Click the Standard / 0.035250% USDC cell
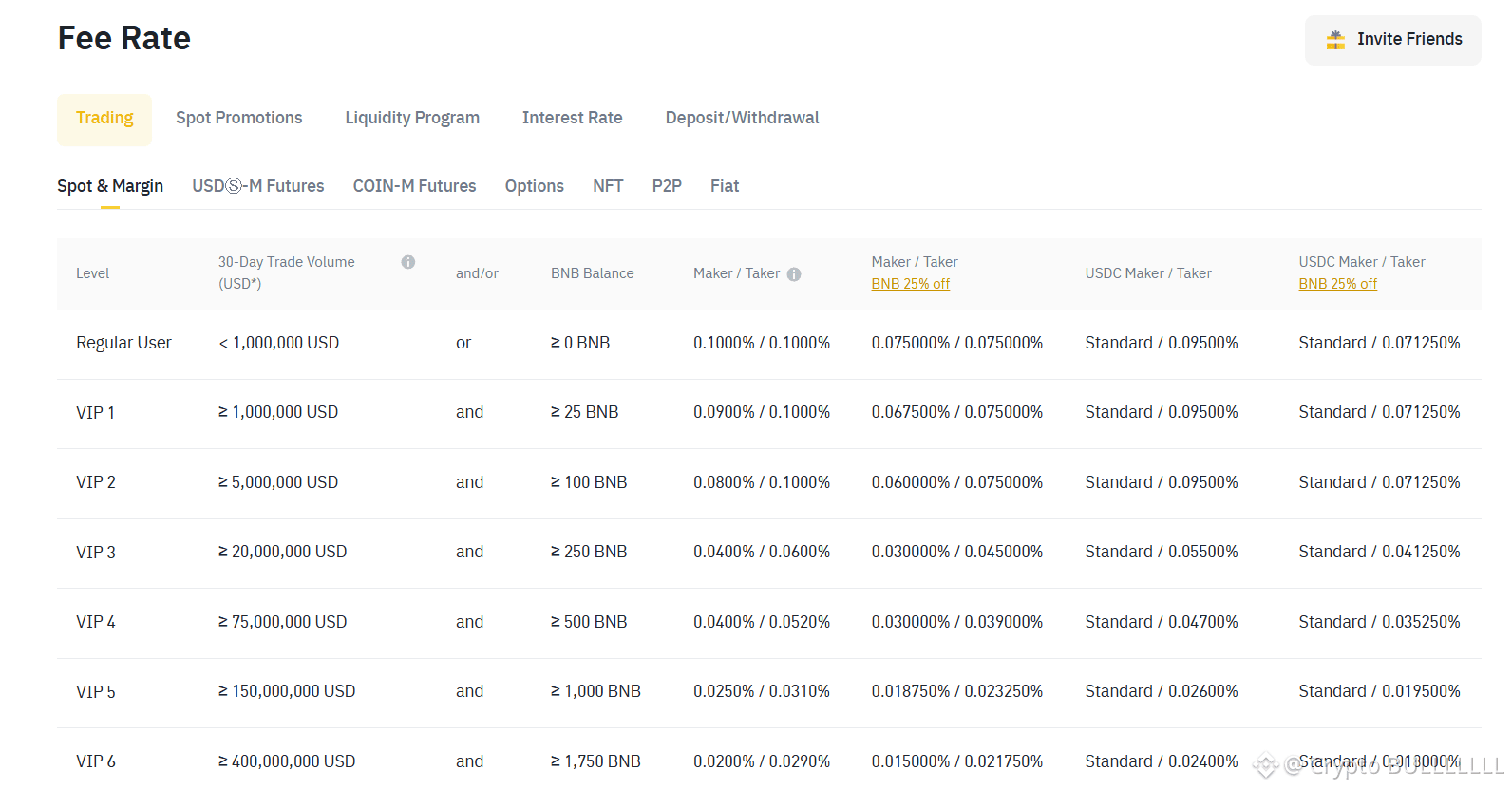1512x789 pixels. pos(1380,622)
